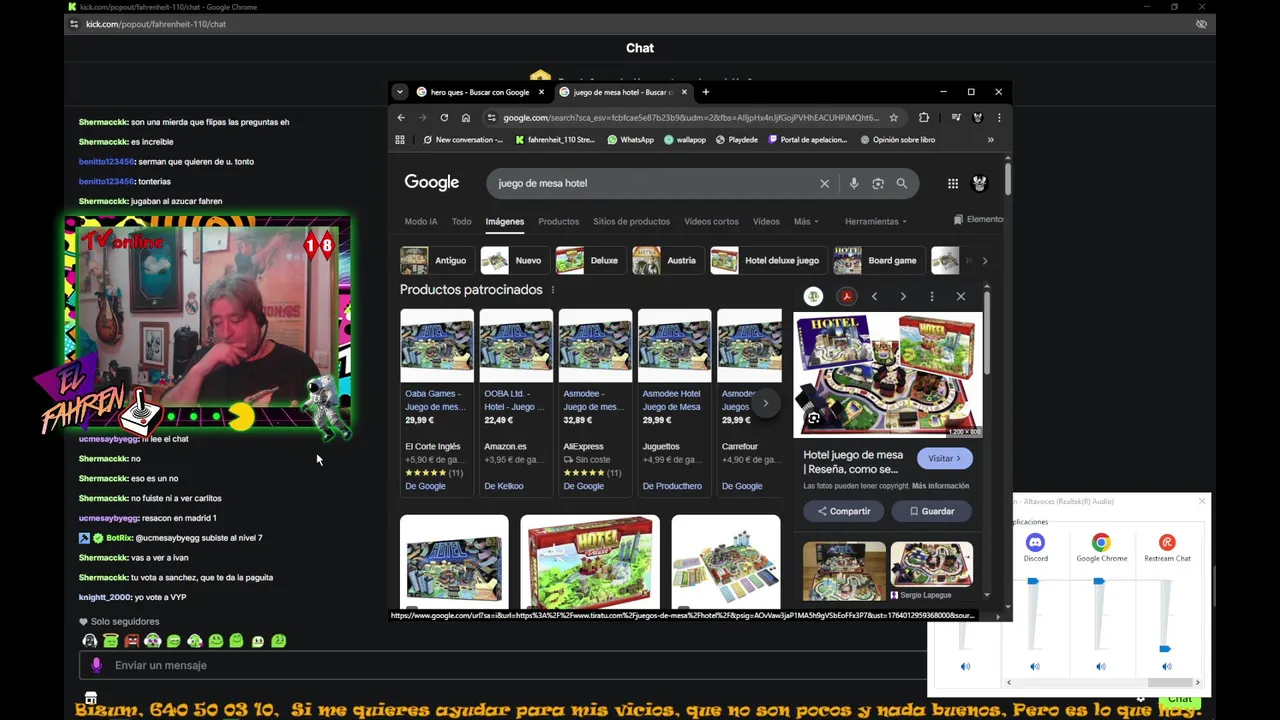
Task: Click the Discord icon in volume mixer
Action: pyautogui.click(x=1035, y=542)
